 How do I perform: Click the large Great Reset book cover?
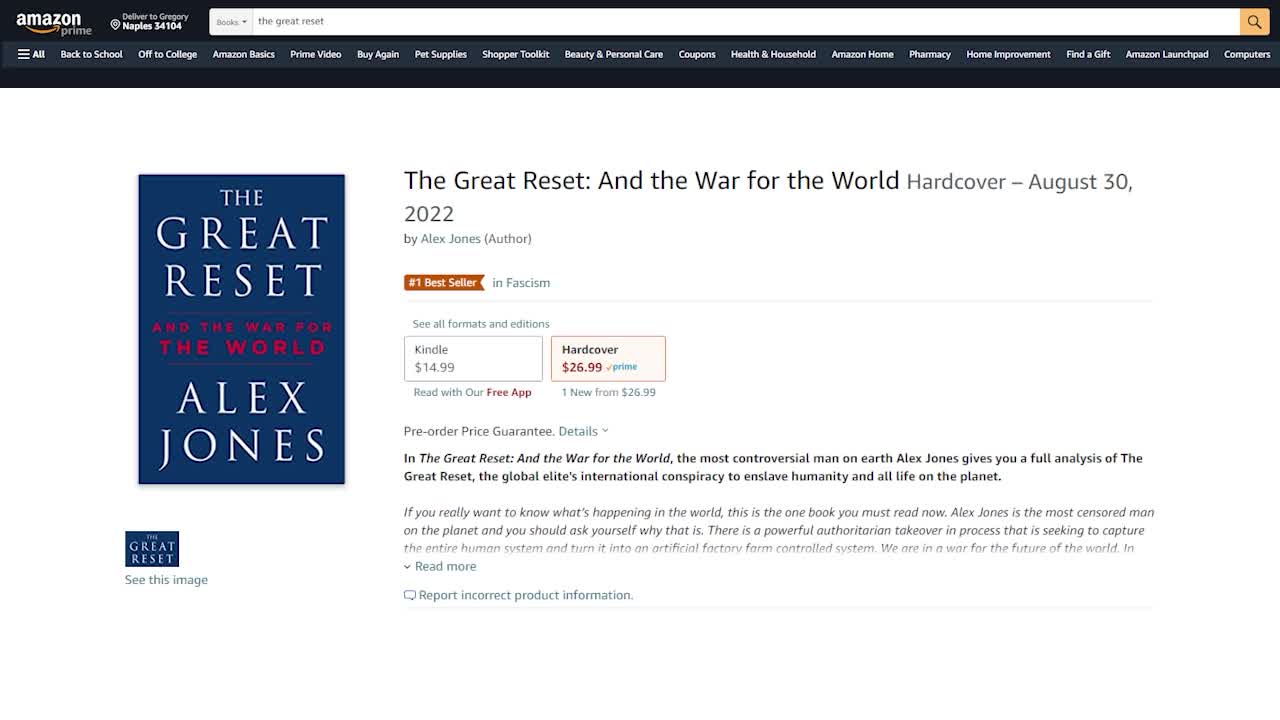pos(241,329)
